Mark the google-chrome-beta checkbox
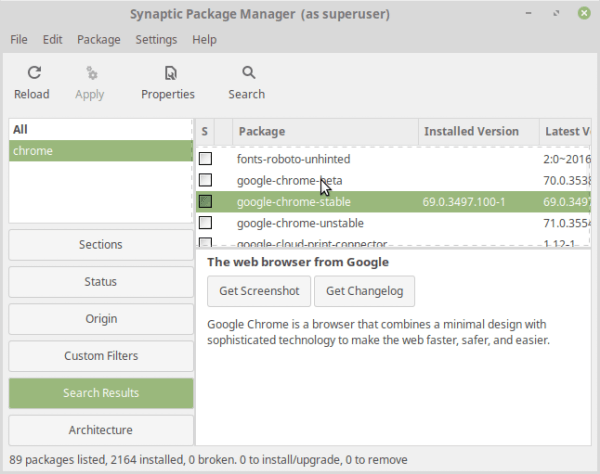Screen dimensions: 600x474 [x=205, y=180]
